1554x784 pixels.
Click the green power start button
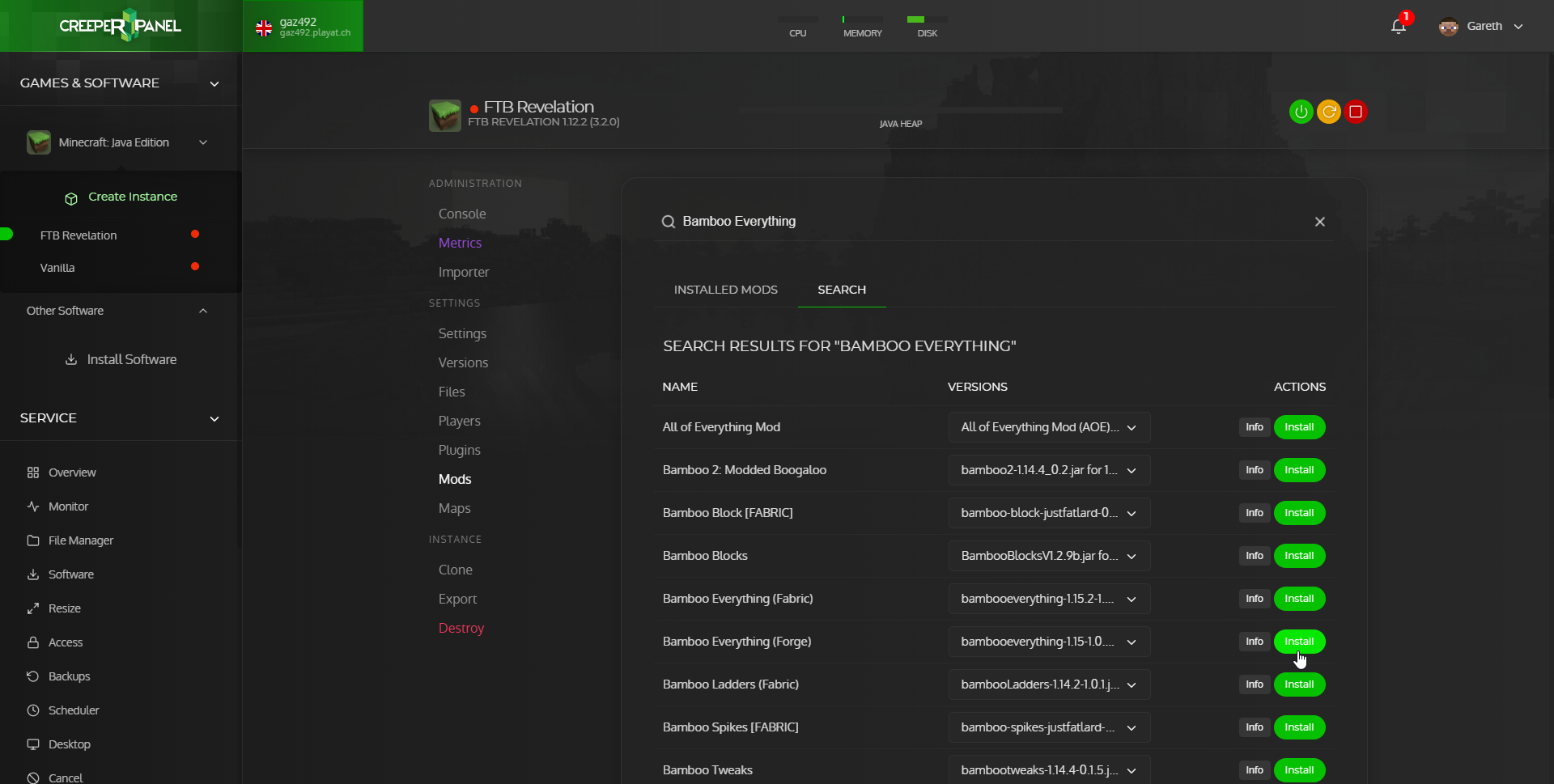tap(1301, 112)
